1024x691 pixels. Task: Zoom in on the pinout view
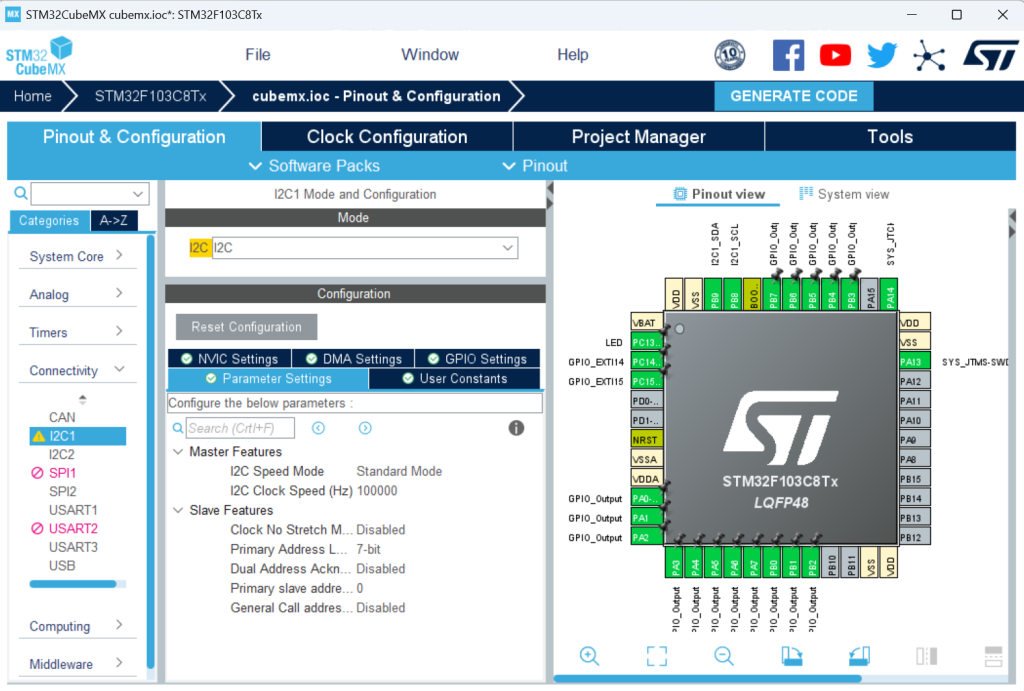click(x=589, y=656)
